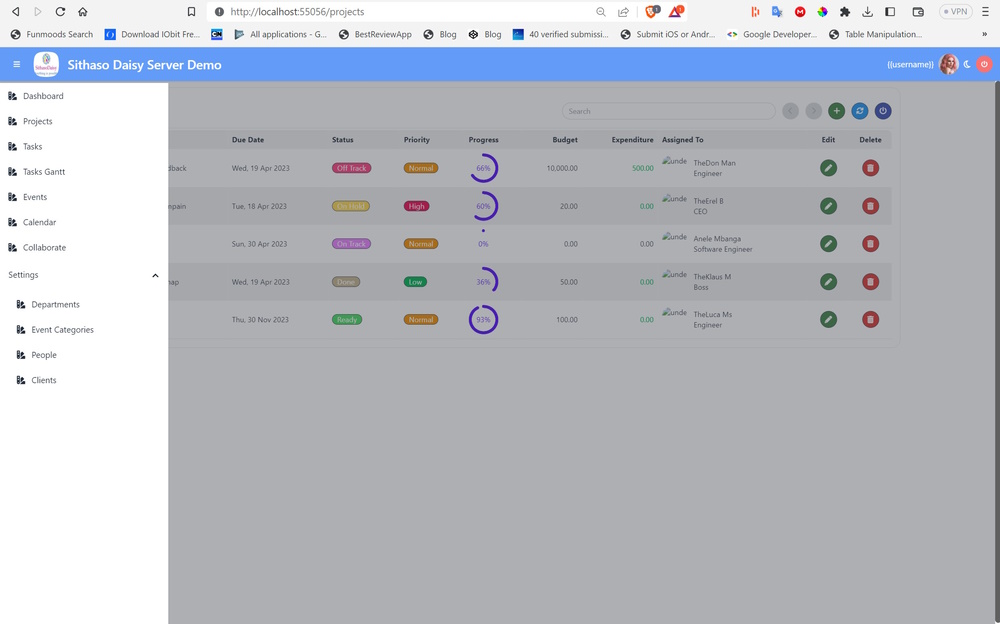Click the Off Track status badge
The width and height of the screenshot is (1000, 624).
click(x=351, y=168)
